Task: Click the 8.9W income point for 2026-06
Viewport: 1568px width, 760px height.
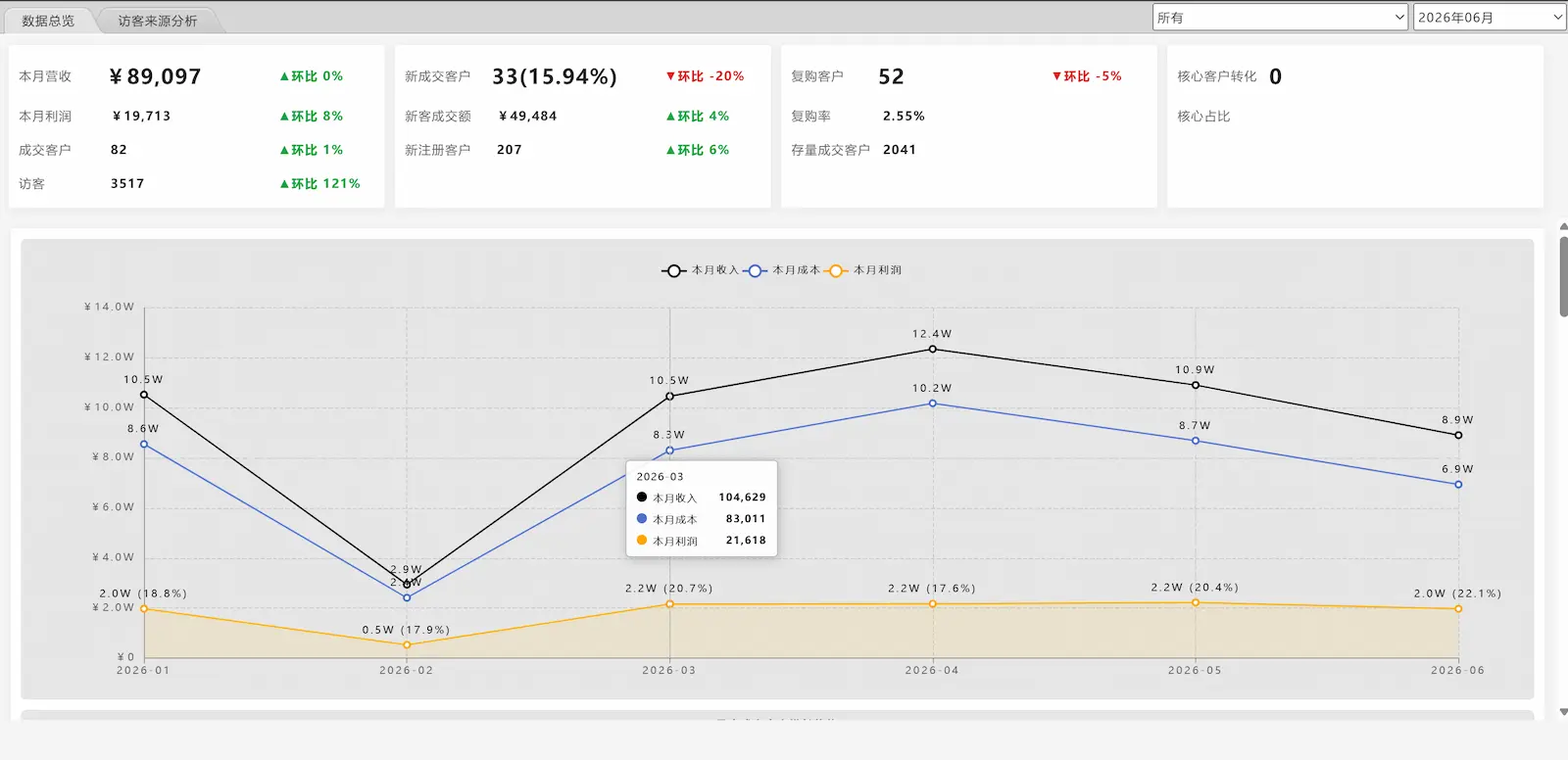Action: (1458, 435)
